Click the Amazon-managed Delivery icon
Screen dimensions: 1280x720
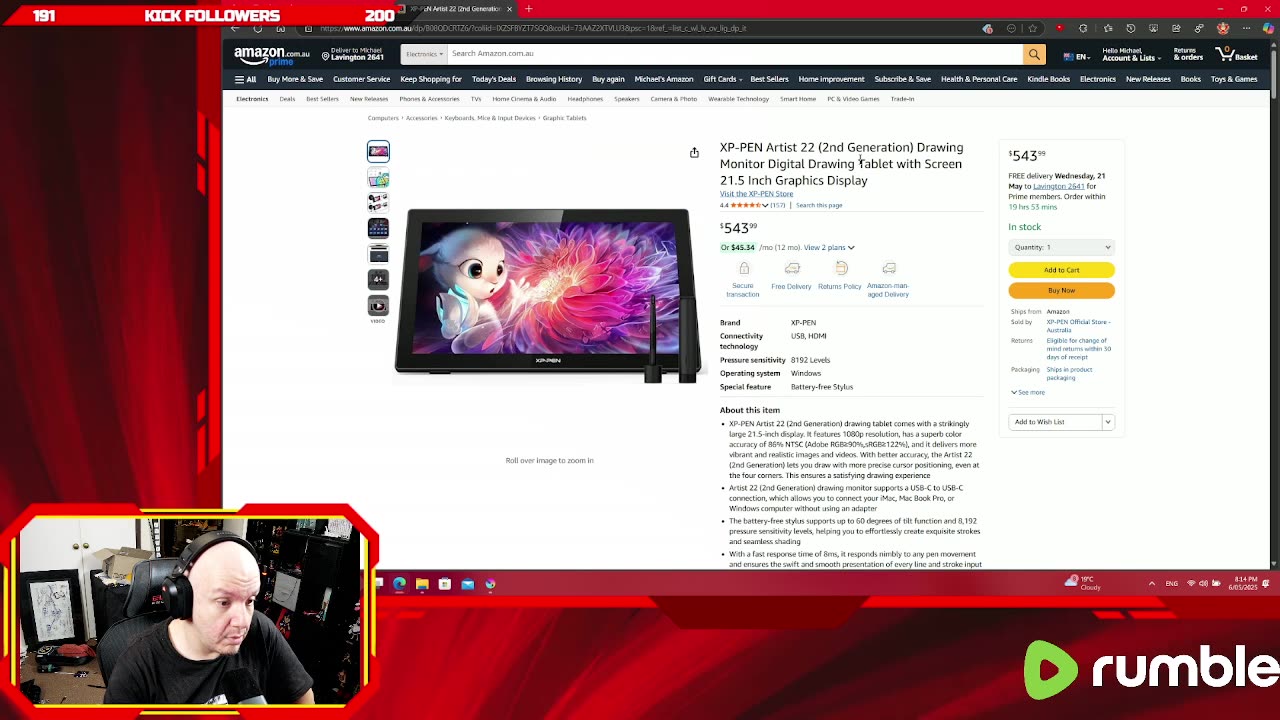point(889,268)
